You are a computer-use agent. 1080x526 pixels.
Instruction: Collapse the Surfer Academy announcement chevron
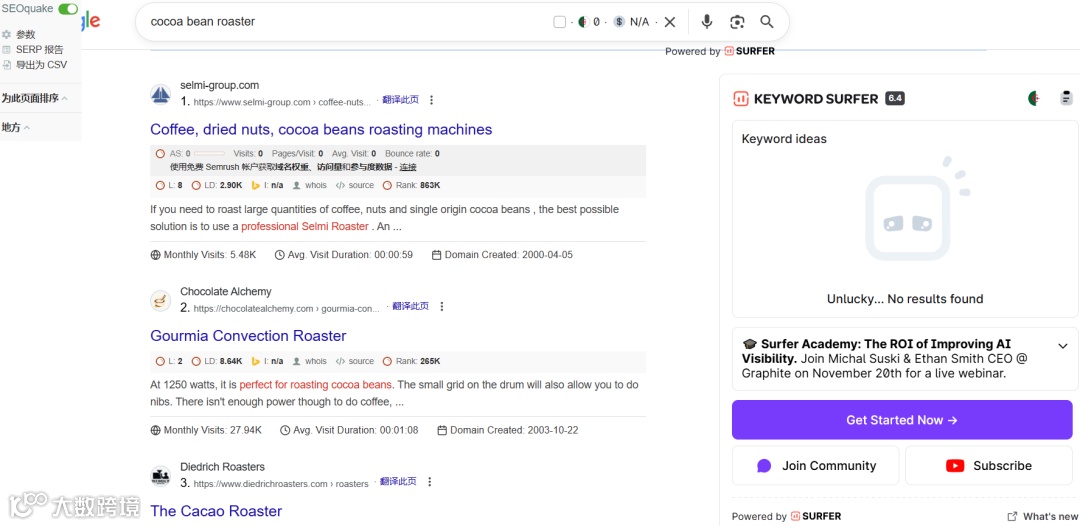click(1062, 346)
